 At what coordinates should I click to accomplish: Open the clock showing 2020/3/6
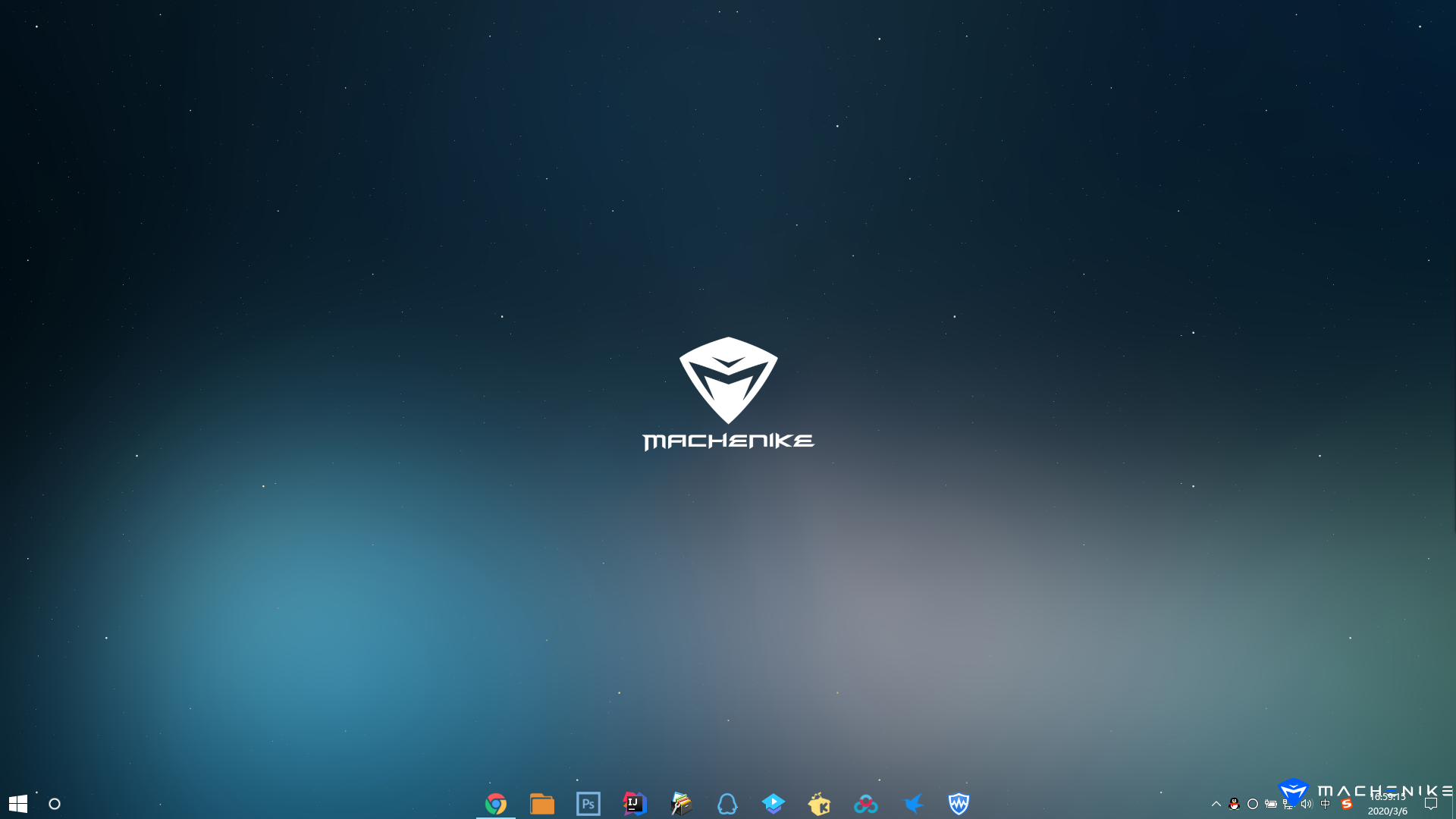click(x=1388, y=804)
